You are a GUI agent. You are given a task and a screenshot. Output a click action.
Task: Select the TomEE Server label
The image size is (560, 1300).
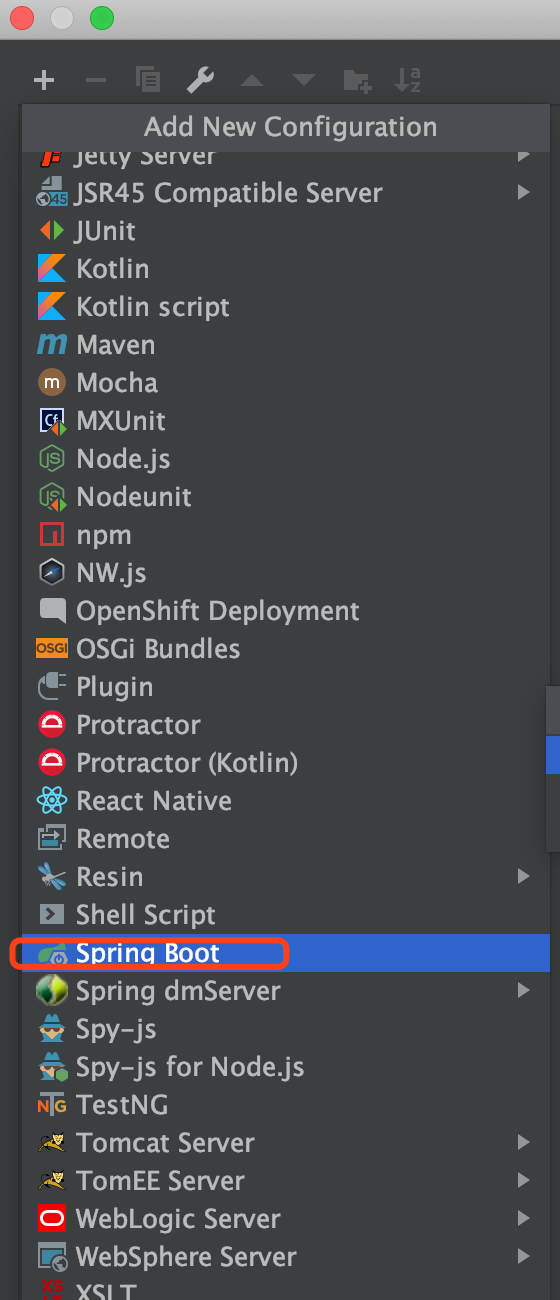(x=160, y=1181)
